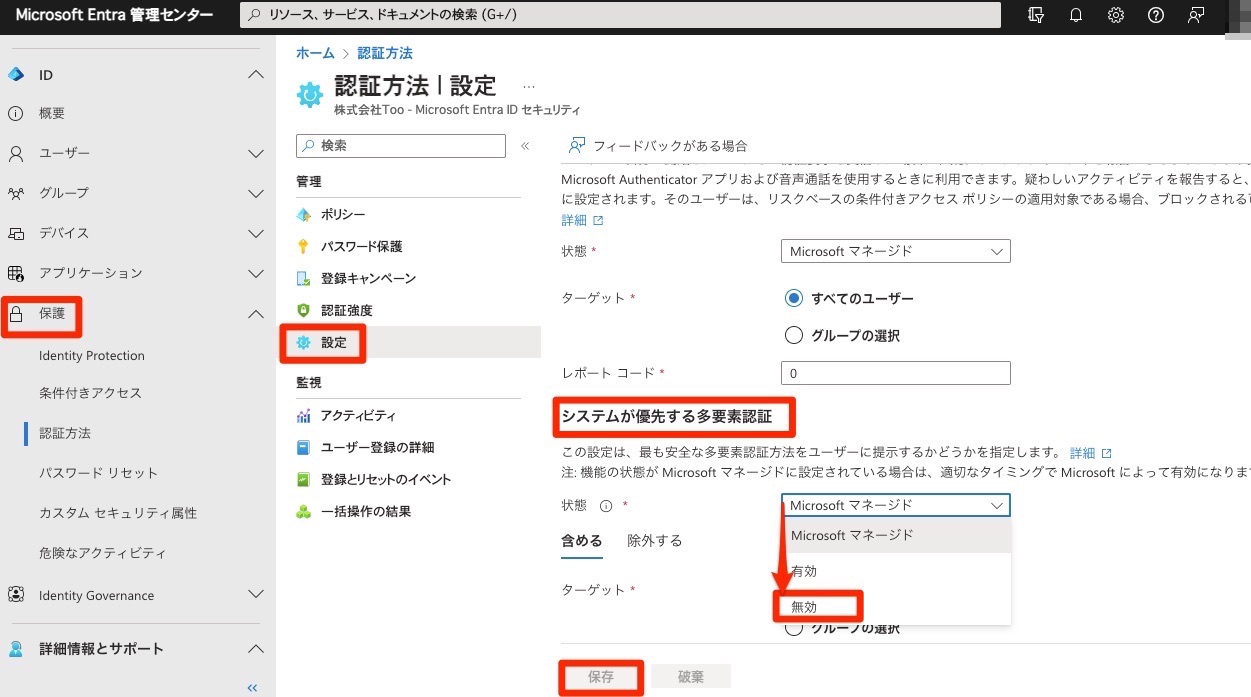Screen dimensions: 1251x697
Task: Open 条件付きアクセス in the sidebar
Action: pyautogui.click(x=90, y=393)
